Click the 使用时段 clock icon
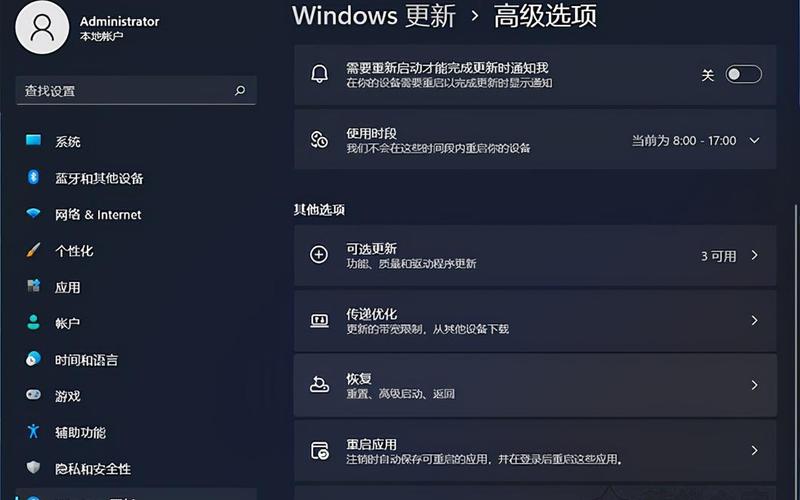 point(319,140)
